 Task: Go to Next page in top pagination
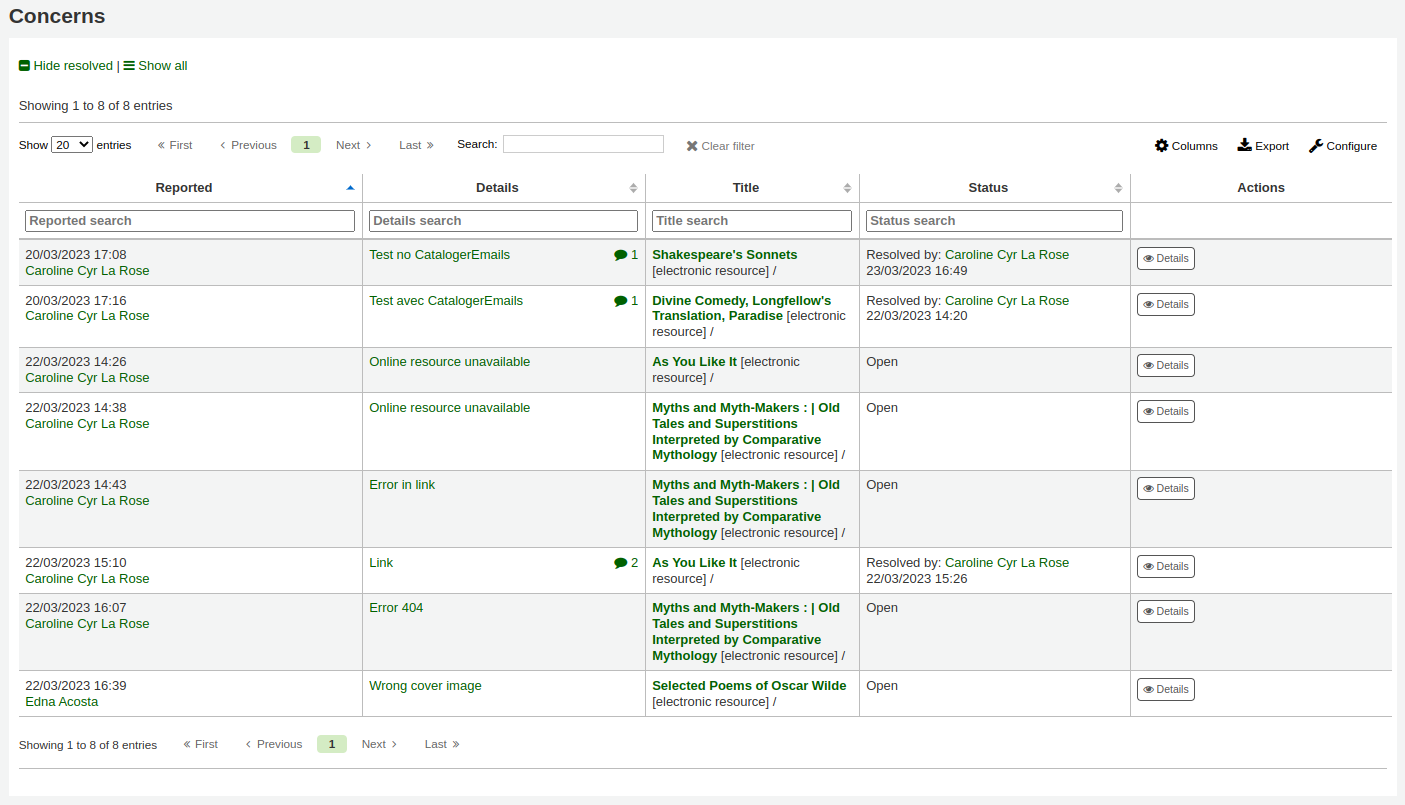pyautogui.click(x=354, y=145)
